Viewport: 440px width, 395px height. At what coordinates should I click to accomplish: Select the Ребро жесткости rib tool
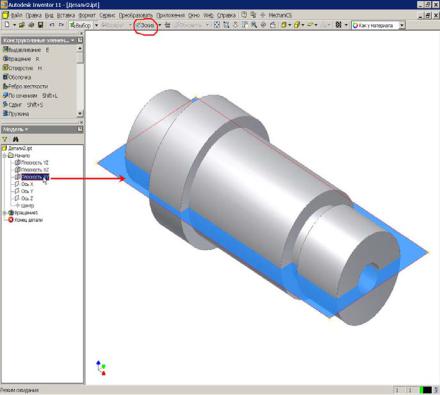click(25, 86)
